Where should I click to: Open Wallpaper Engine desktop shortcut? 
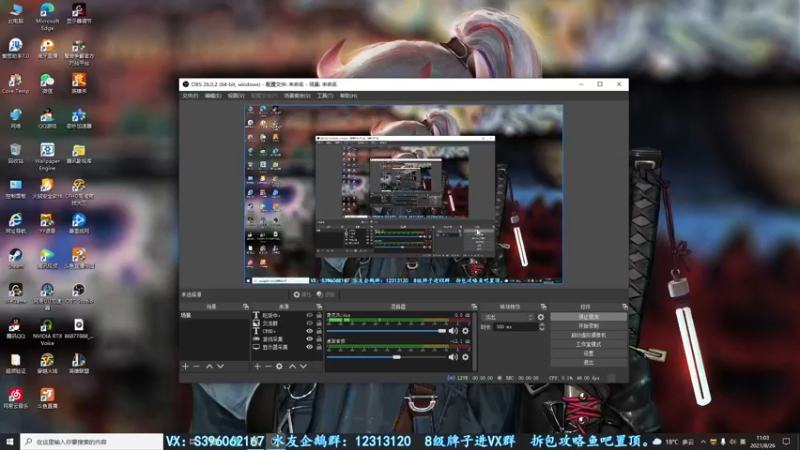[x=47, y=157]
